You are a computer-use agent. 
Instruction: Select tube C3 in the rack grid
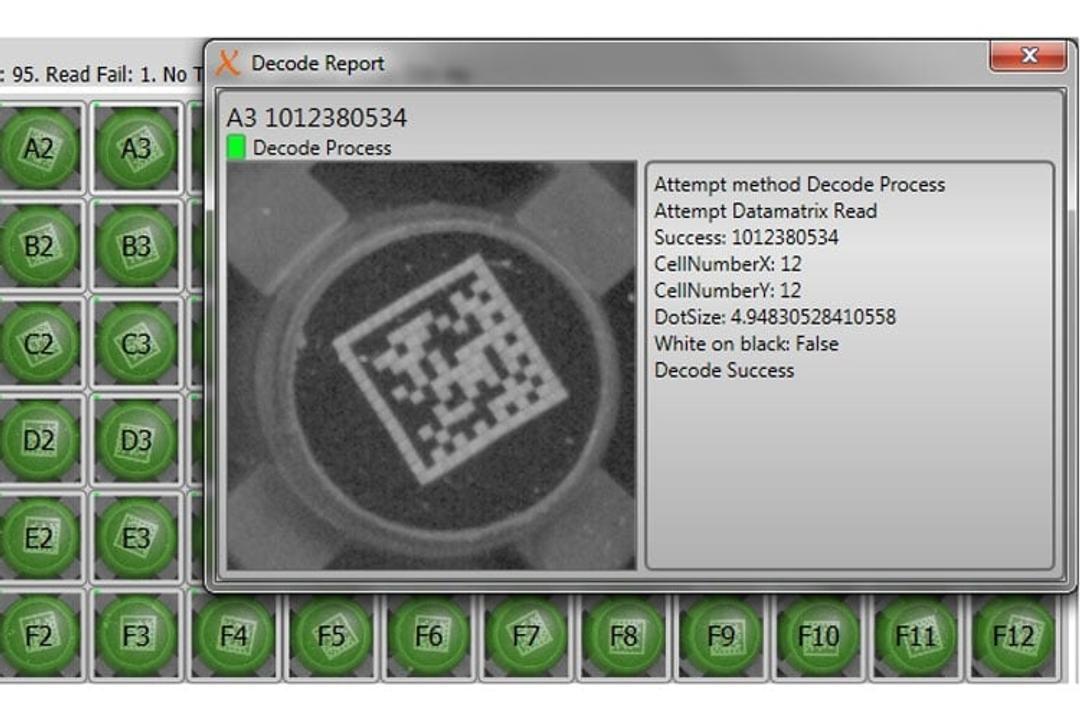(136, 343)
